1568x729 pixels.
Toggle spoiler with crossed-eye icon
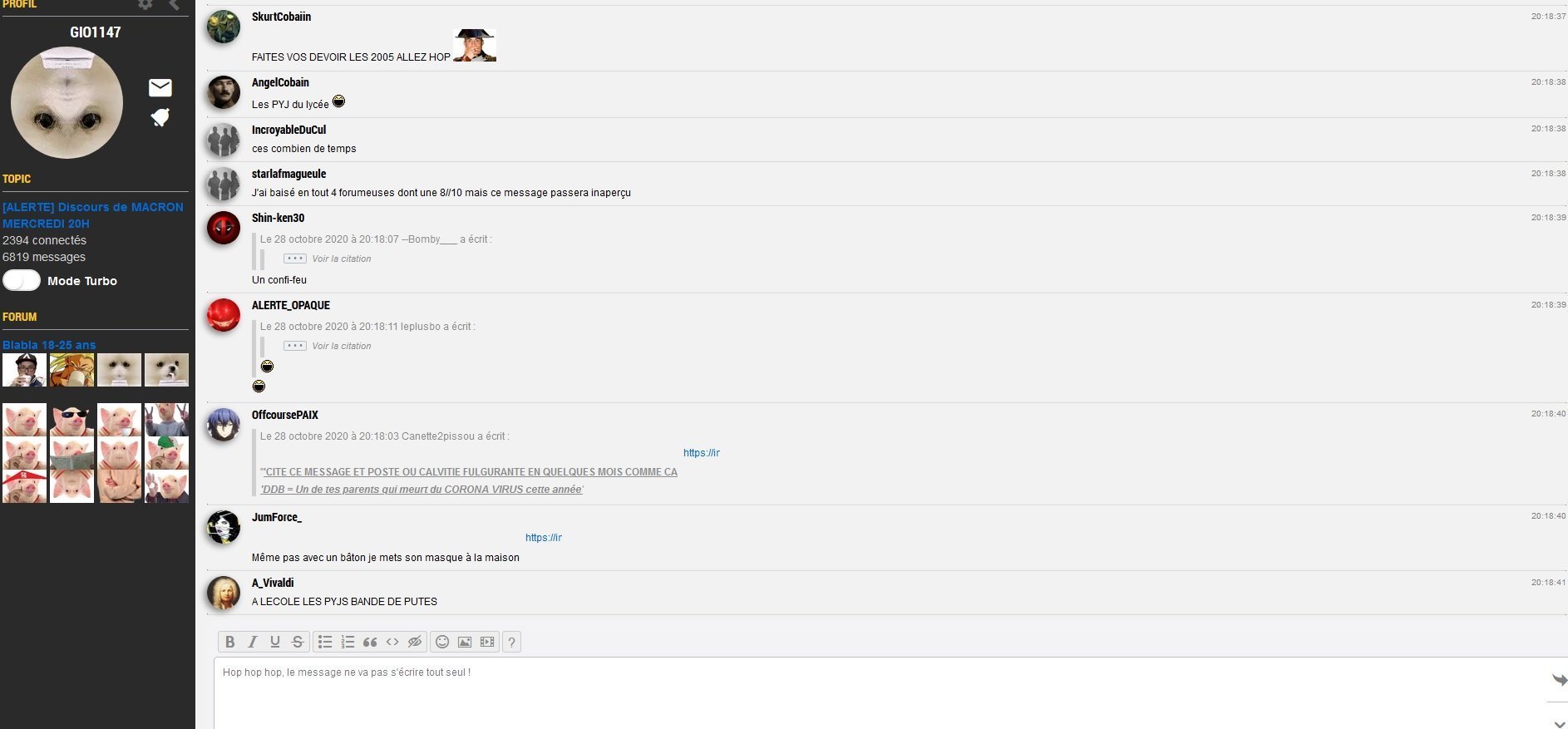415,642
